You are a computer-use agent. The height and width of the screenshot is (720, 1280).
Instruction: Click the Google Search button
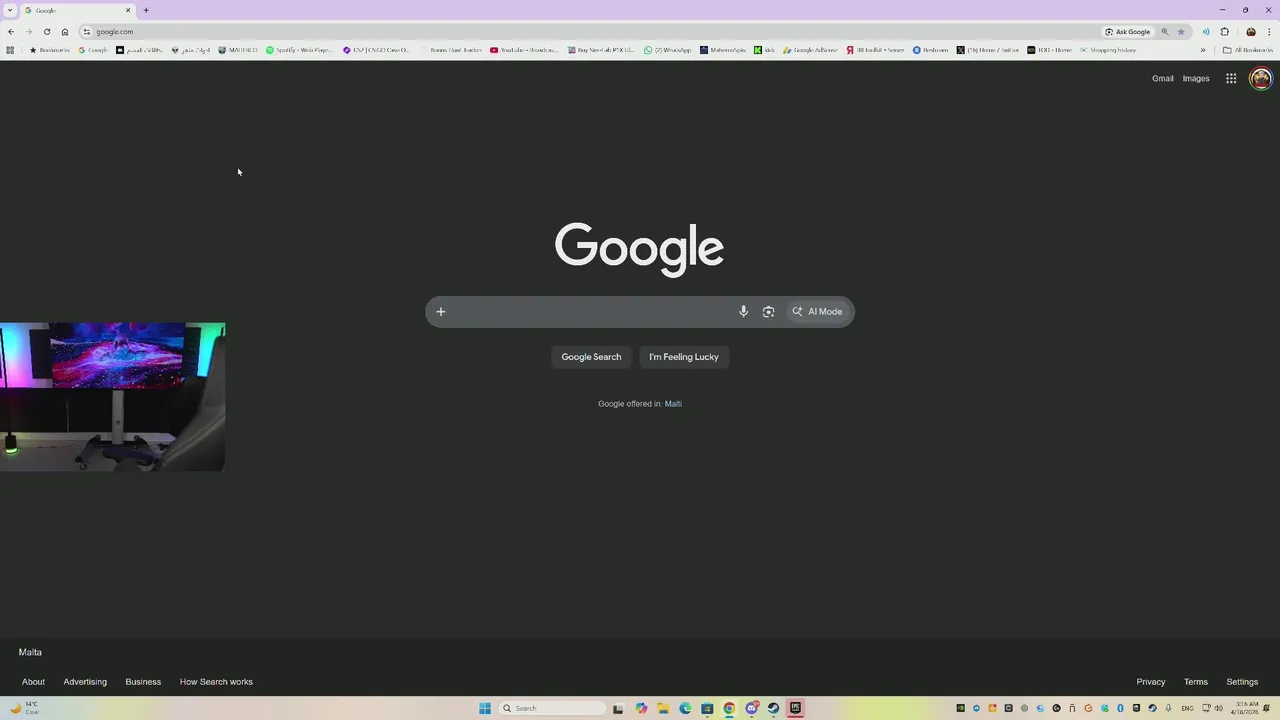(591, 357)
